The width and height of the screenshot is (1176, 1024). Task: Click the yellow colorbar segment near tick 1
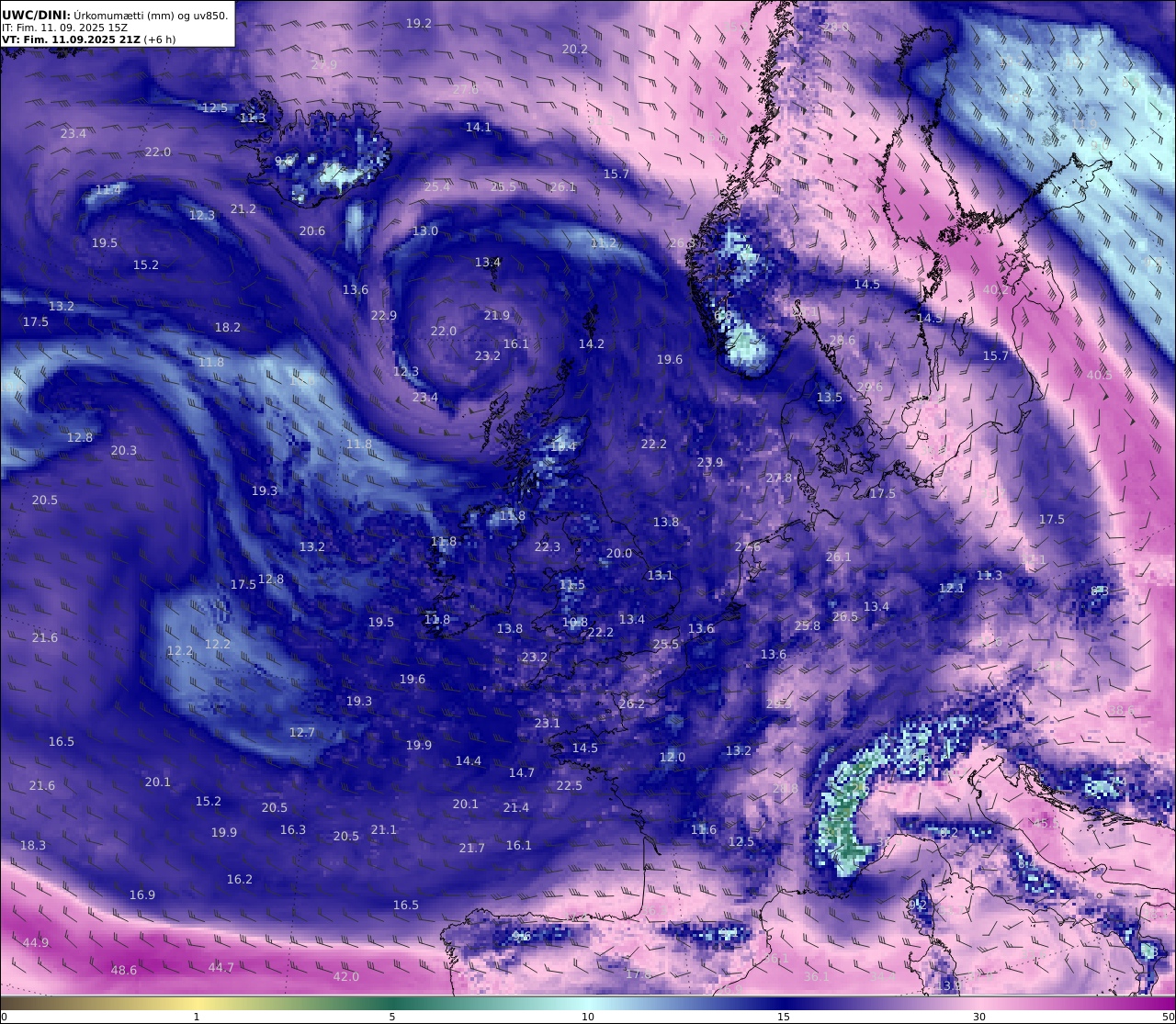196,1002
